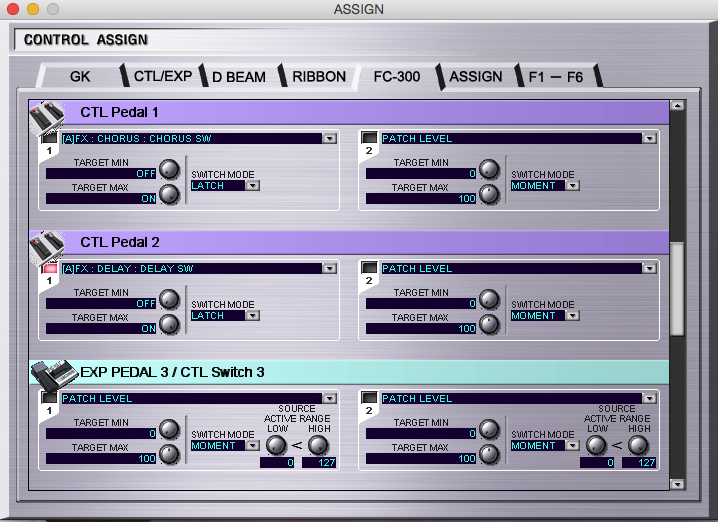The height and width of the screenshot is (522, 718).
Task: Click CTL Pedal 2 TARGET MIN field showing OFF
Action: [x=101, y=304]
